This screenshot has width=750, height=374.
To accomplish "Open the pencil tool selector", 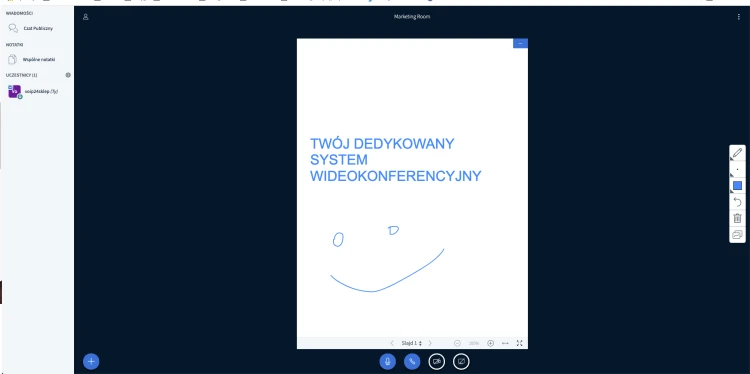I will pyautogui.click(x=737, y=153).
